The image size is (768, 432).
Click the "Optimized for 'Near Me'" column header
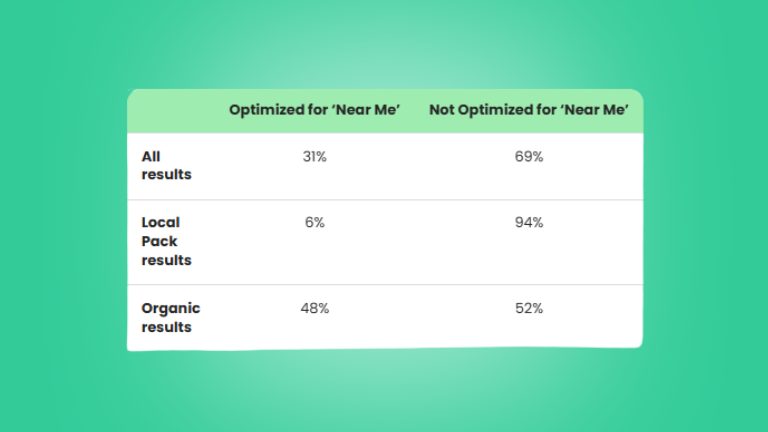tap(314, 110)
